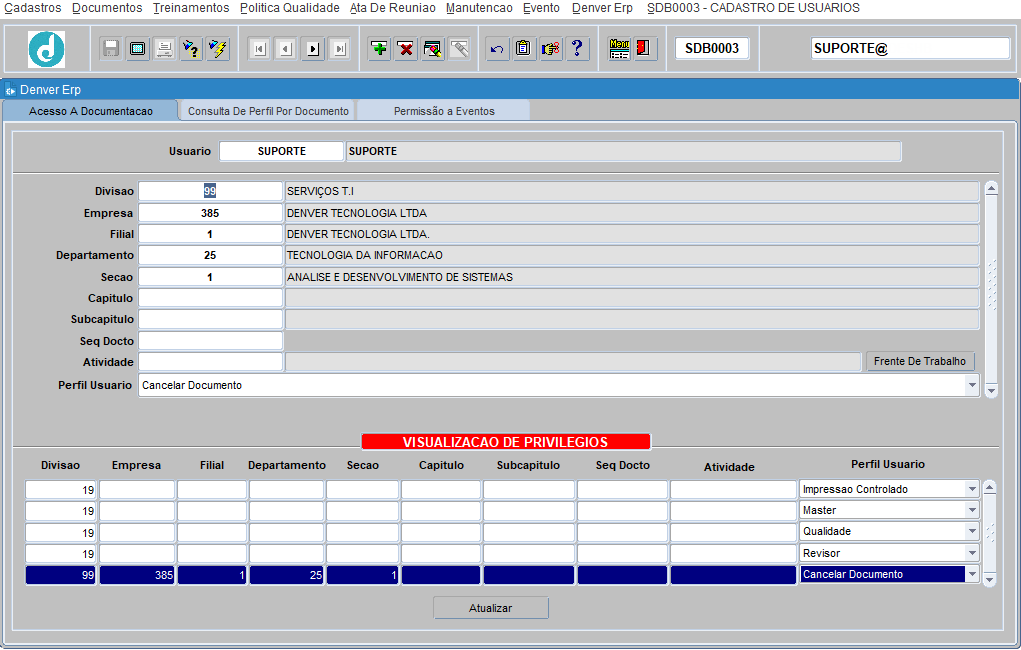The width and height of the screenshot is (1021, 650).
Task: Go to the next record icon
Action: point(313,49)
